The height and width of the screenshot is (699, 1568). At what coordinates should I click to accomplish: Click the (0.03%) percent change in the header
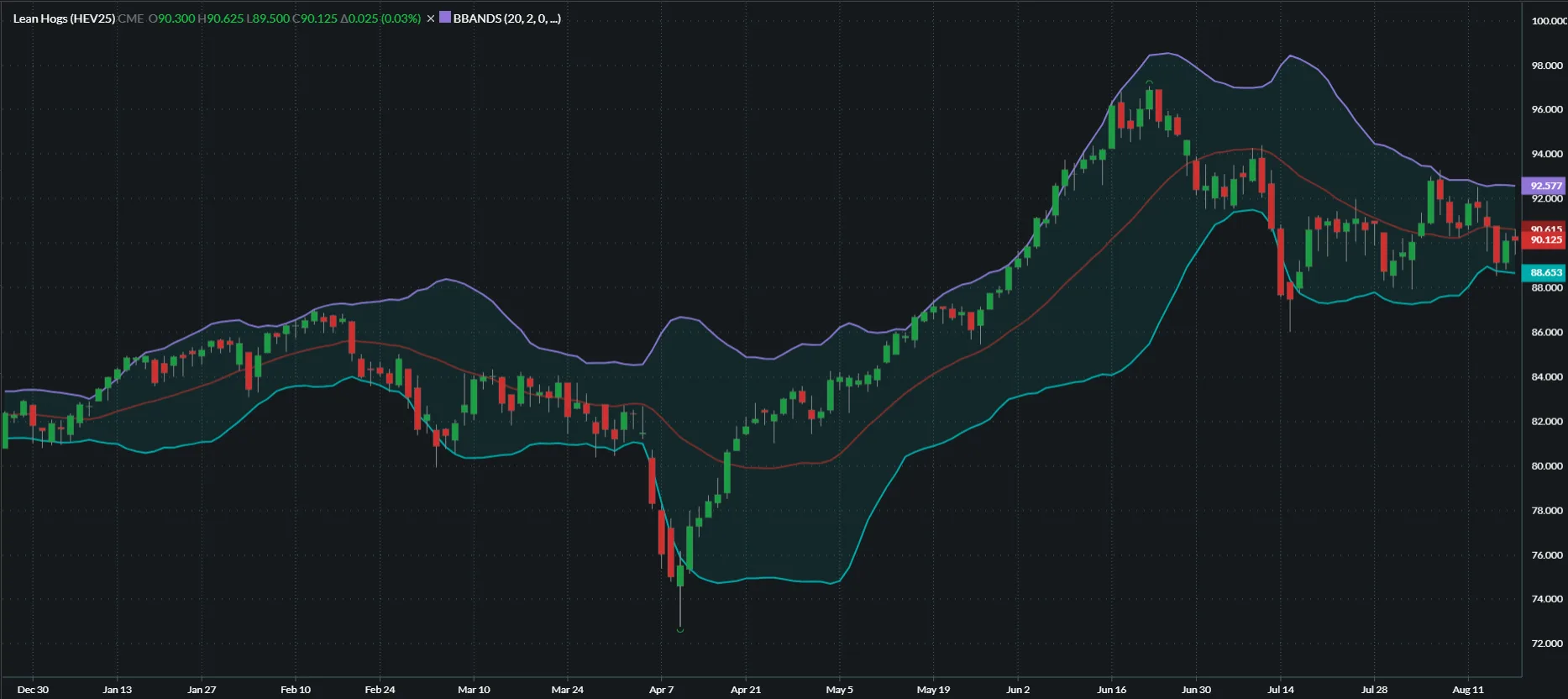point(401,18)
